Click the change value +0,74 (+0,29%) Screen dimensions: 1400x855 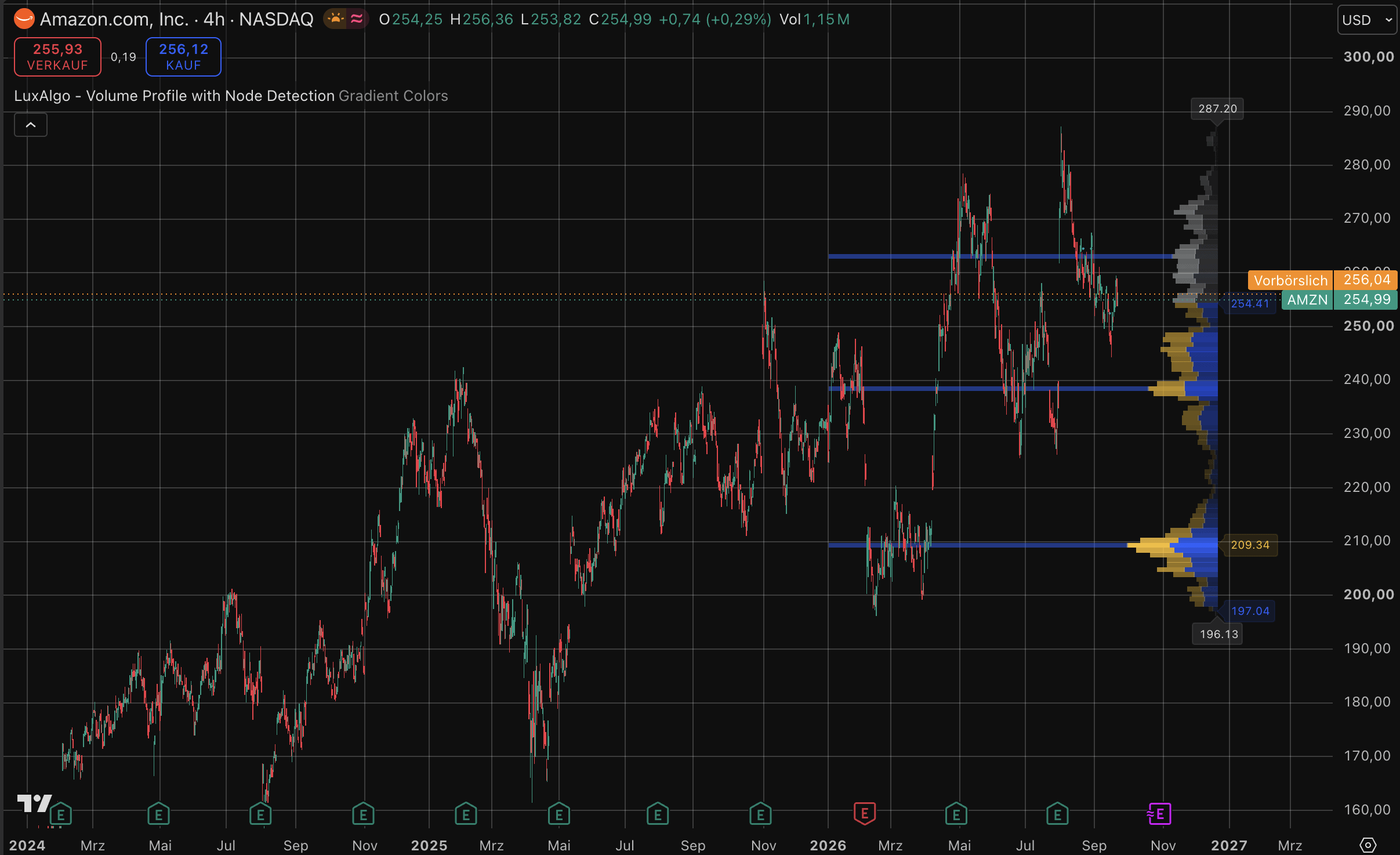point(715,19)
